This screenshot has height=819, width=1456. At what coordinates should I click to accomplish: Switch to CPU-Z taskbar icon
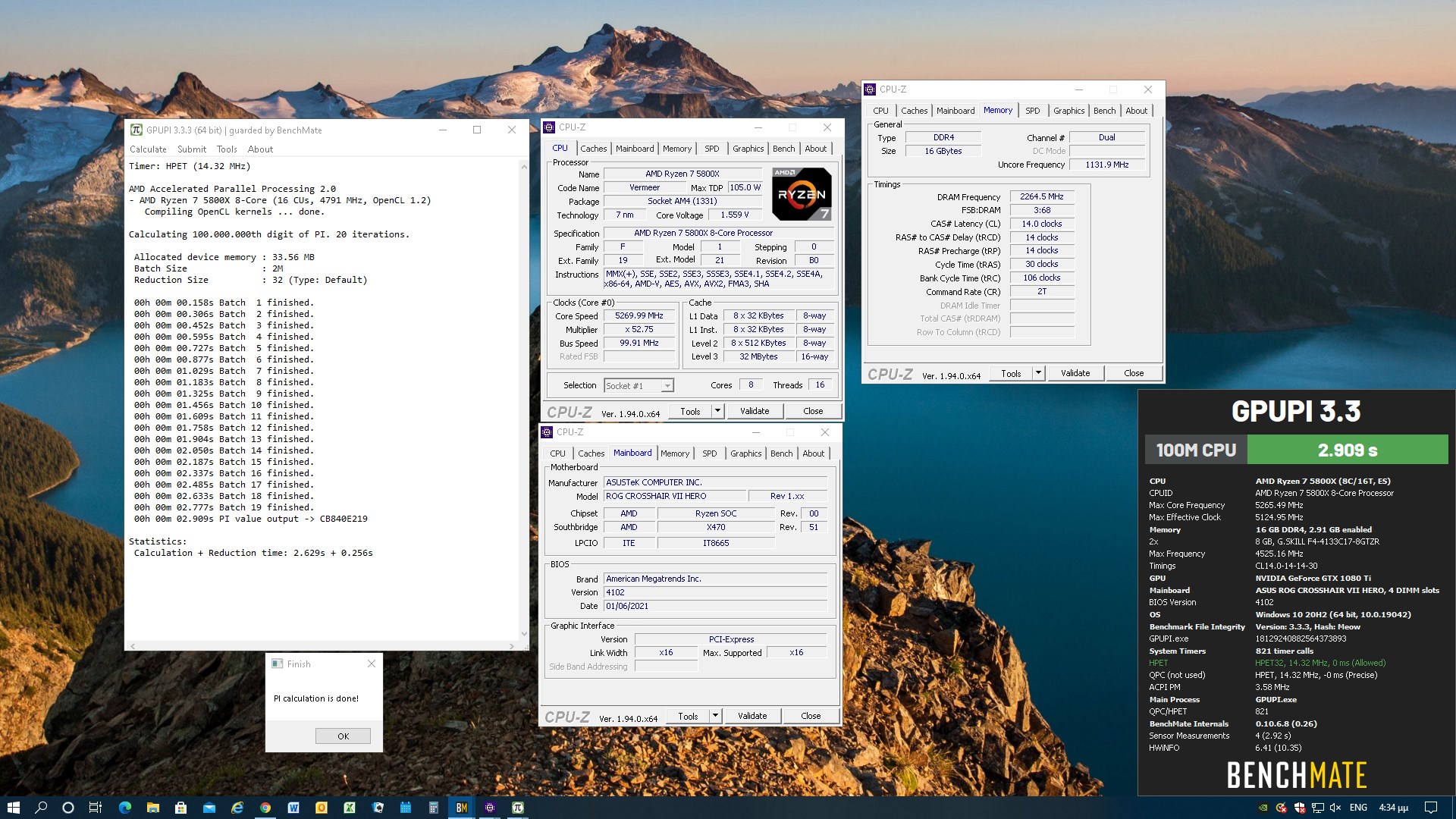(489, 808)
